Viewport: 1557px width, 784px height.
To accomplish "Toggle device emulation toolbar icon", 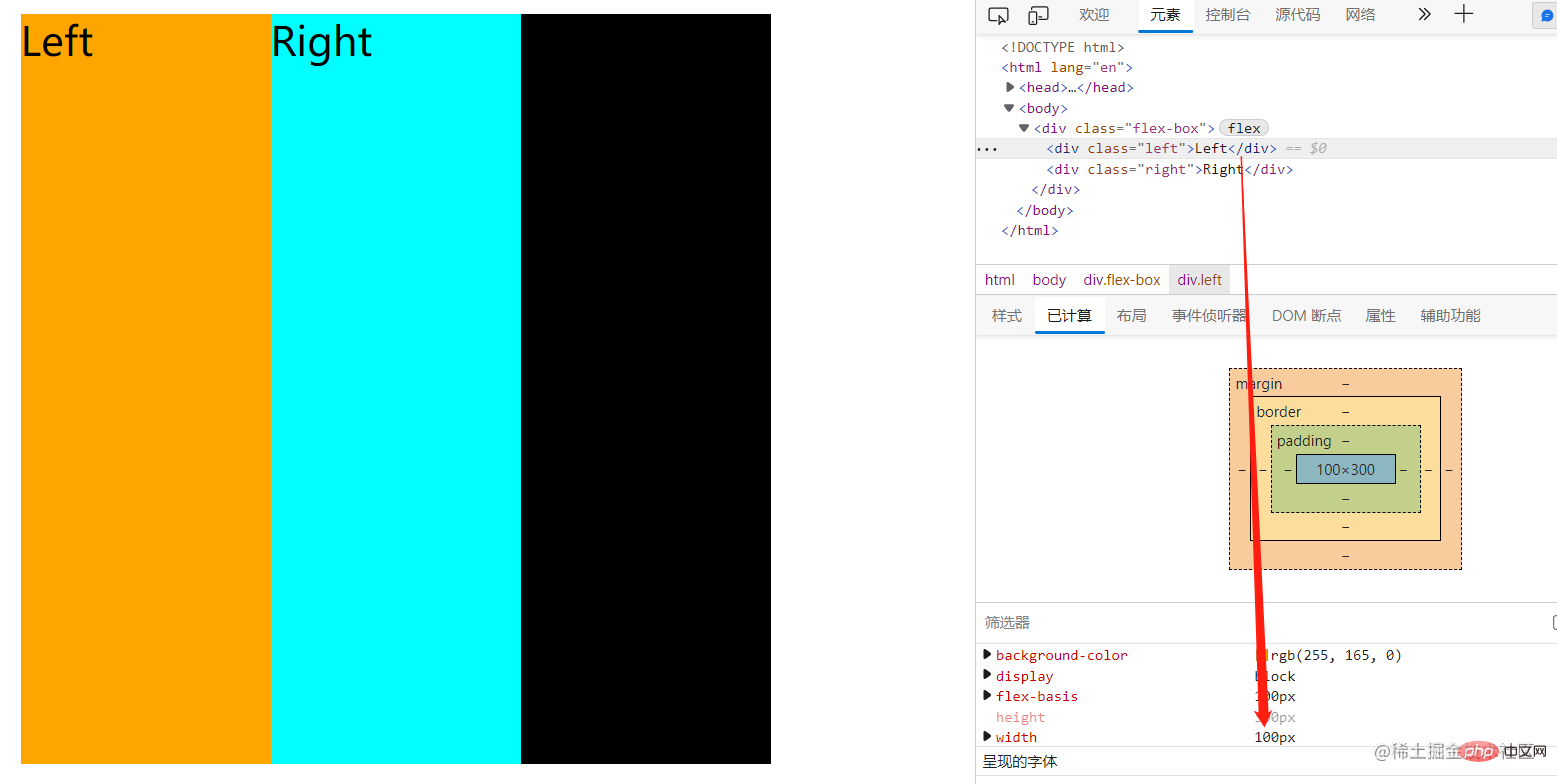I will coord(1038,15).
